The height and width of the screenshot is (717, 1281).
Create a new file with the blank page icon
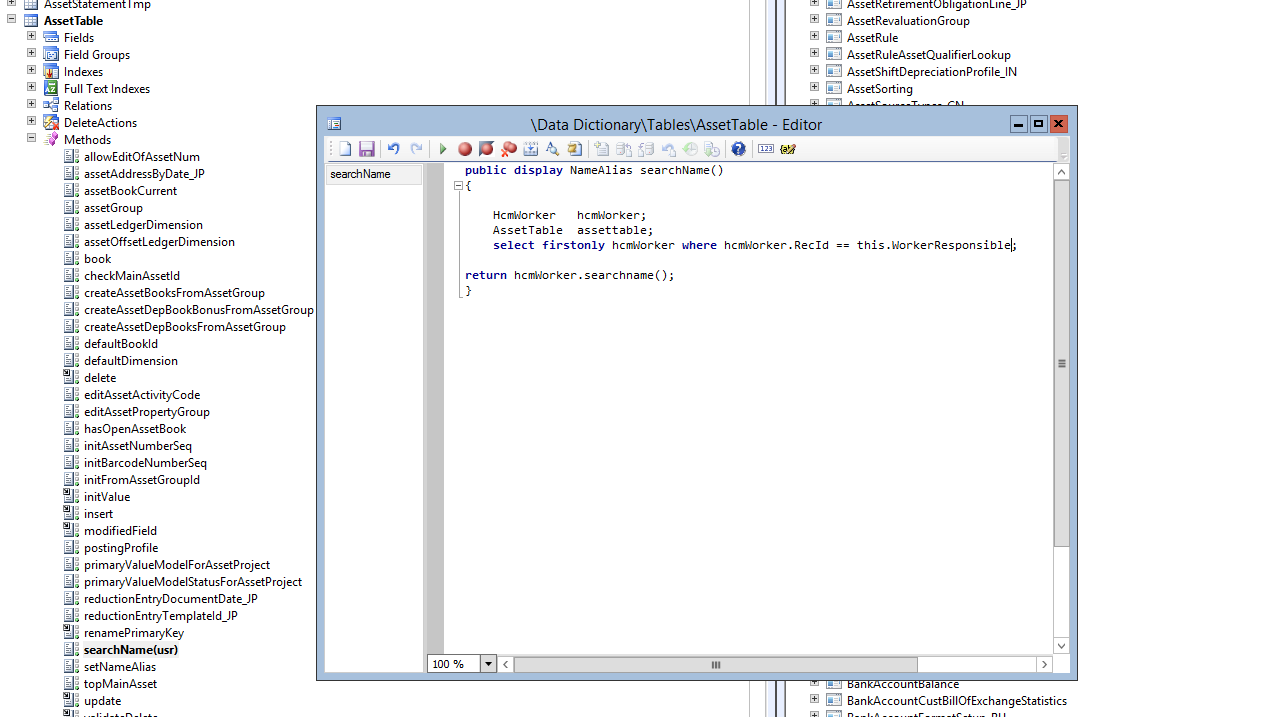point(344,148)
